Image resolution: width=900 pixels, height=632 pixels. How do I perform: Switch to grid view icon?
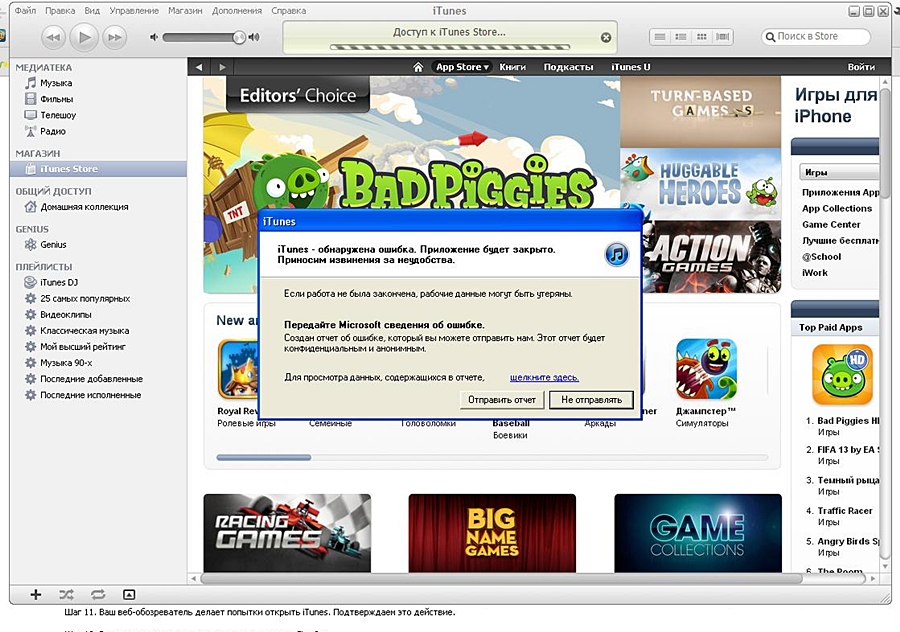click(701, 37)
